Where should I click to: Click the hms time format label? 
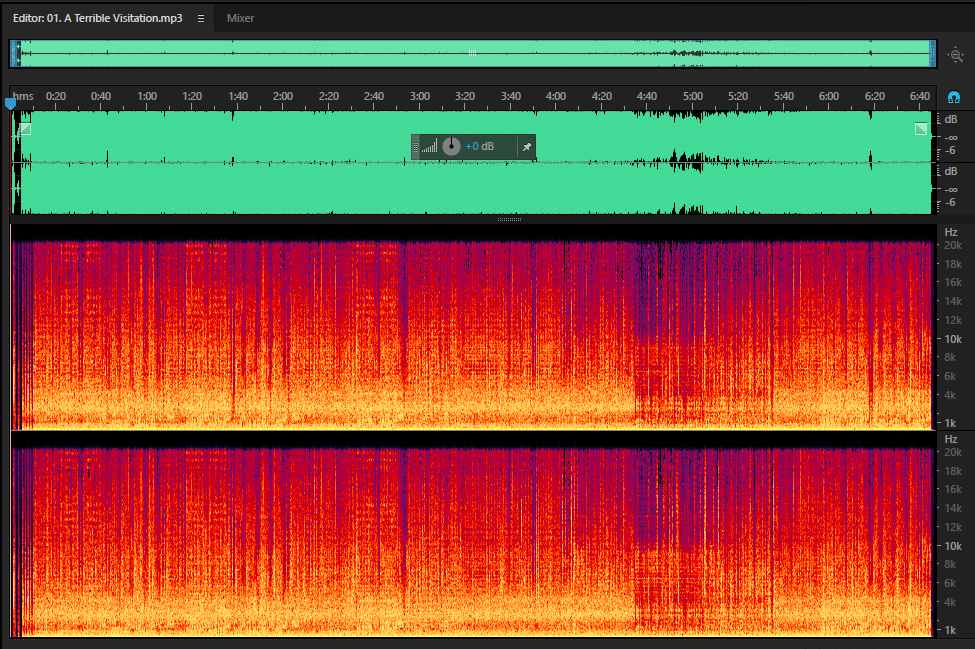[x=23, y=96]
